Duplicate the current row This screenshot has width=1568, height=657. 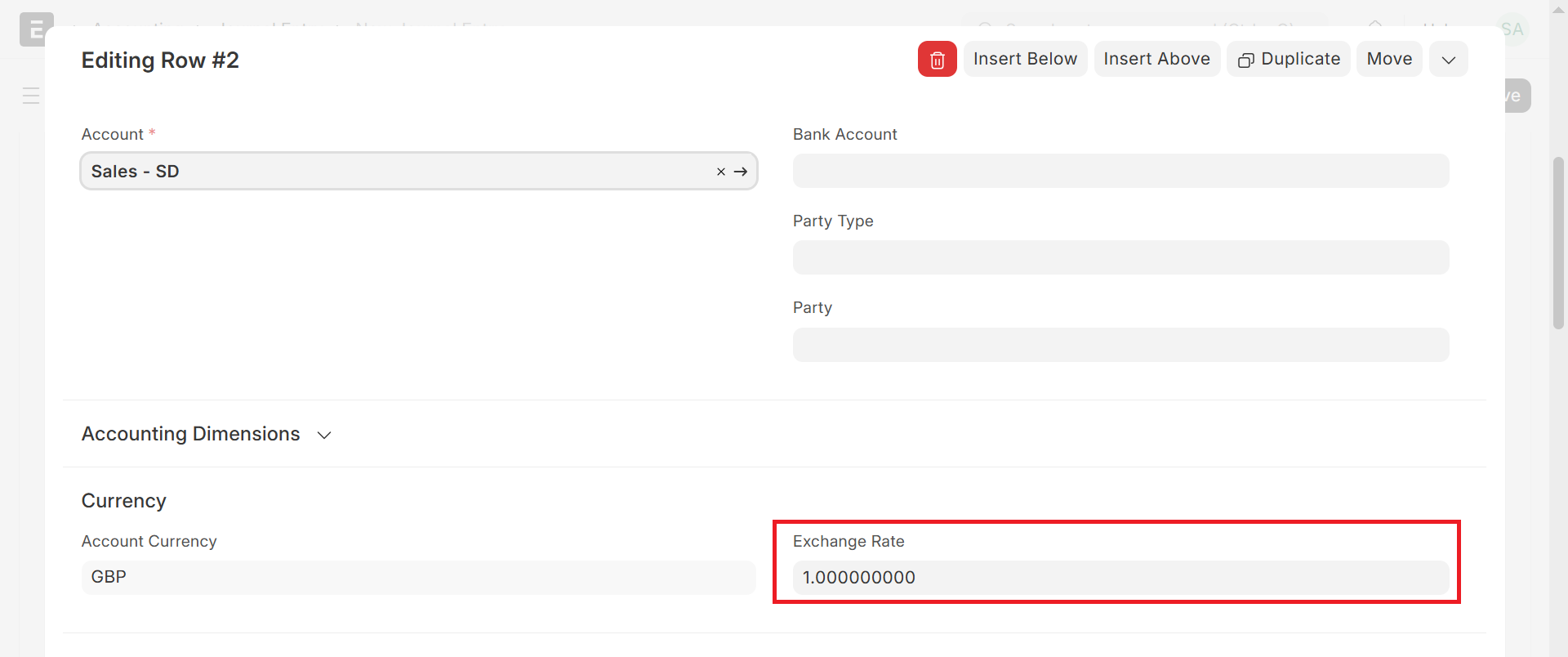click(1289, 60)
